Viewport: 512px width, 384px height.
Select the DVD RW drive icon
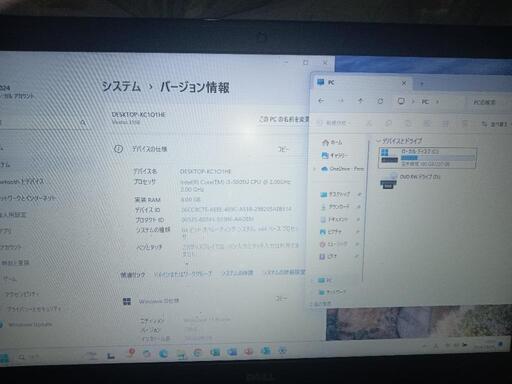[388, 181]
